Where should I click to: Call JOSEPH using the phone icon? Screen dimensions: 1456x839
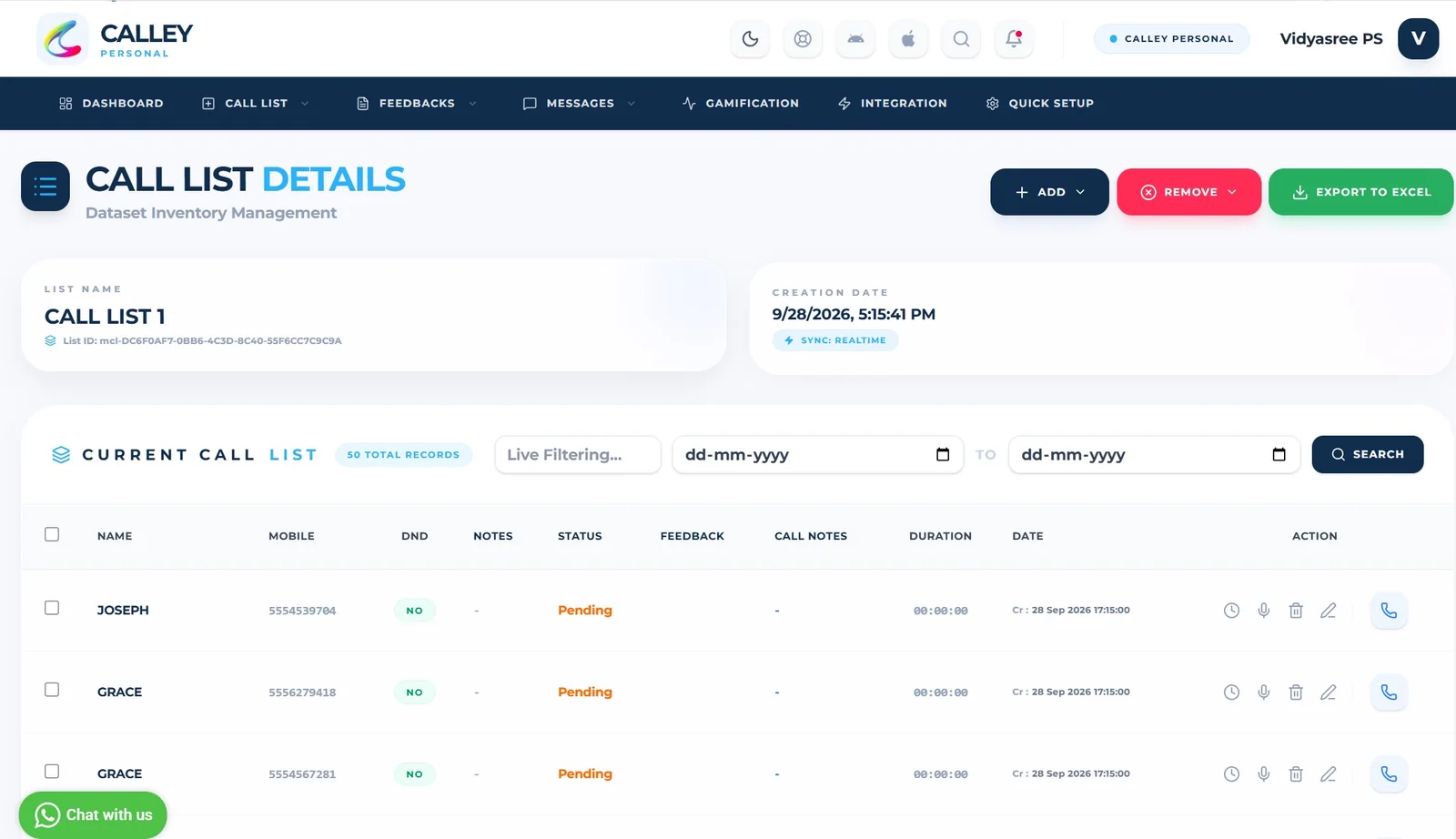click(1389, 611)
